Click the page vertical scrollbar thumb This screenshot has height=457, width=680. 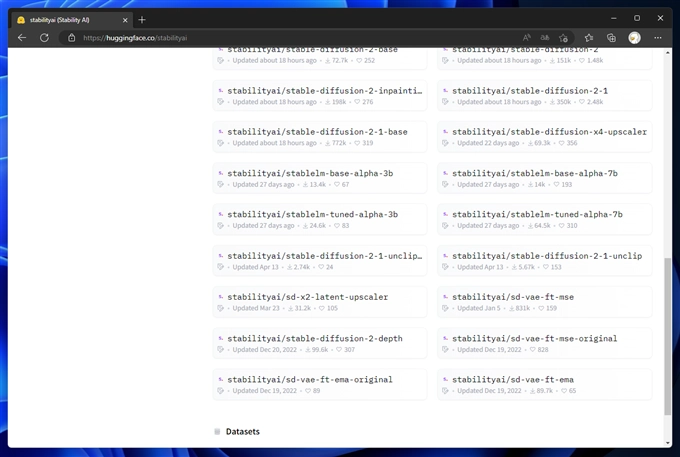(667, 336)
